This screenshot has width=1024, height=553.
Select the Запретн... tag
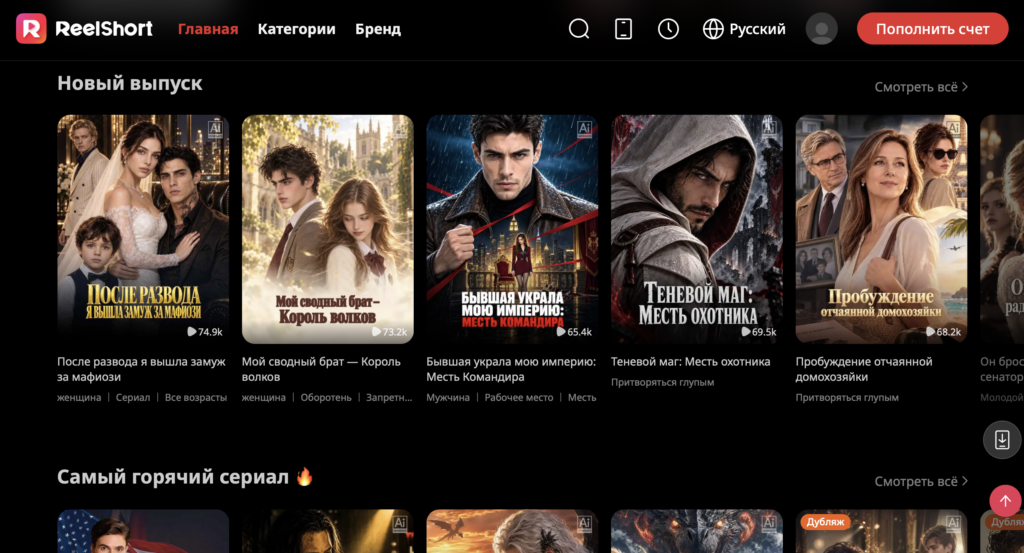point(389,398)
